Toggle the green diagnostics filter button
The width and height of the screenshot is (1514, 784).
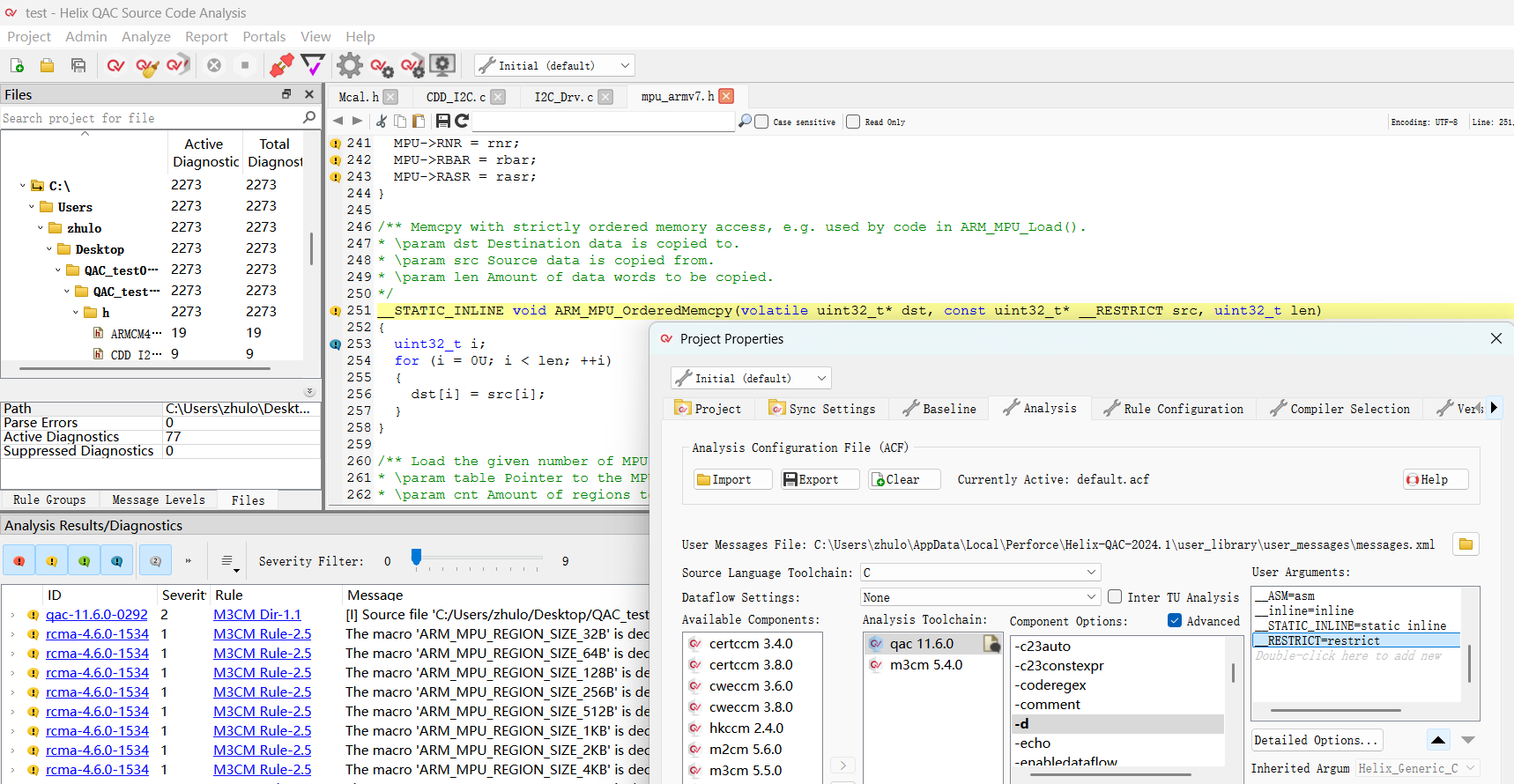click(x=85, y=561)
